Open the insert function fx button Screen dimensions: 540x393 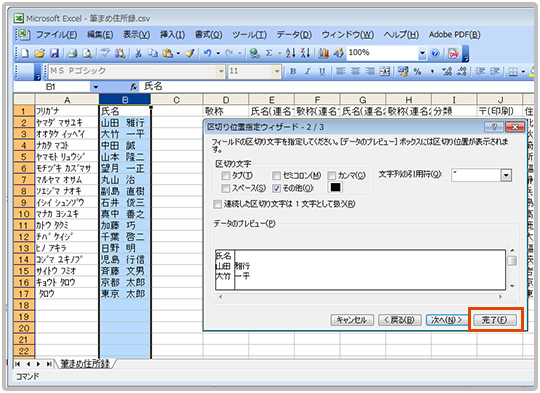pyautogui.click(x=133, y=87)
